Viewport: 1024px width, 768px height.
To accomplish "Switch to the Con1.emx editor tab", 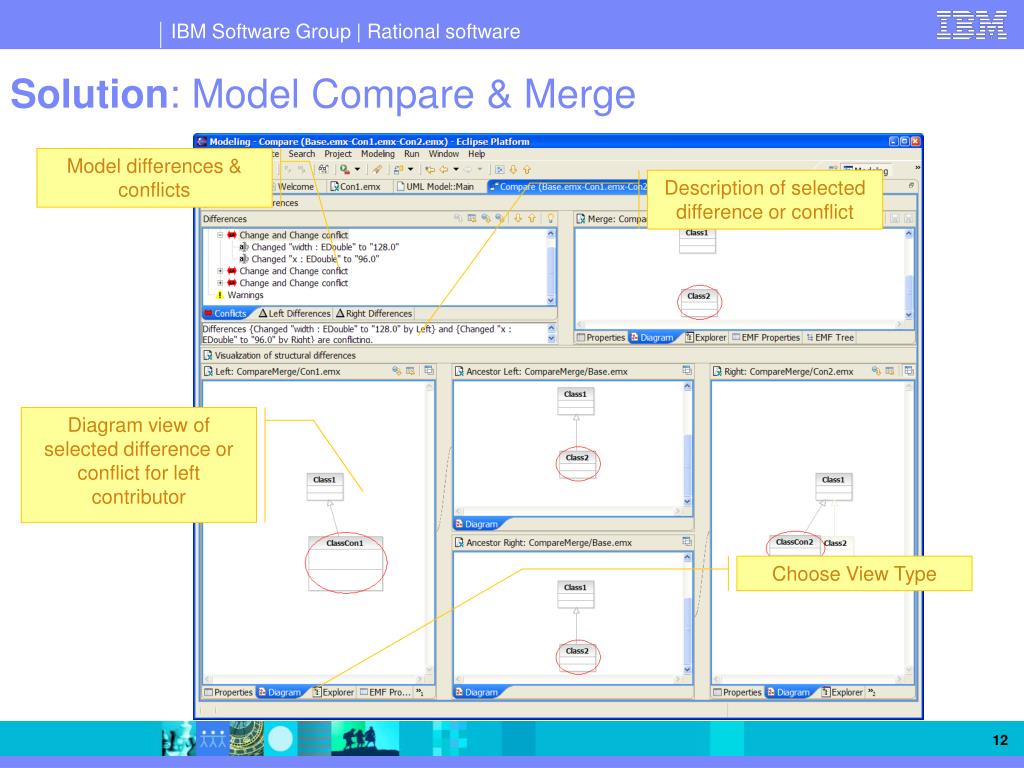I will (x=355, y=187).
